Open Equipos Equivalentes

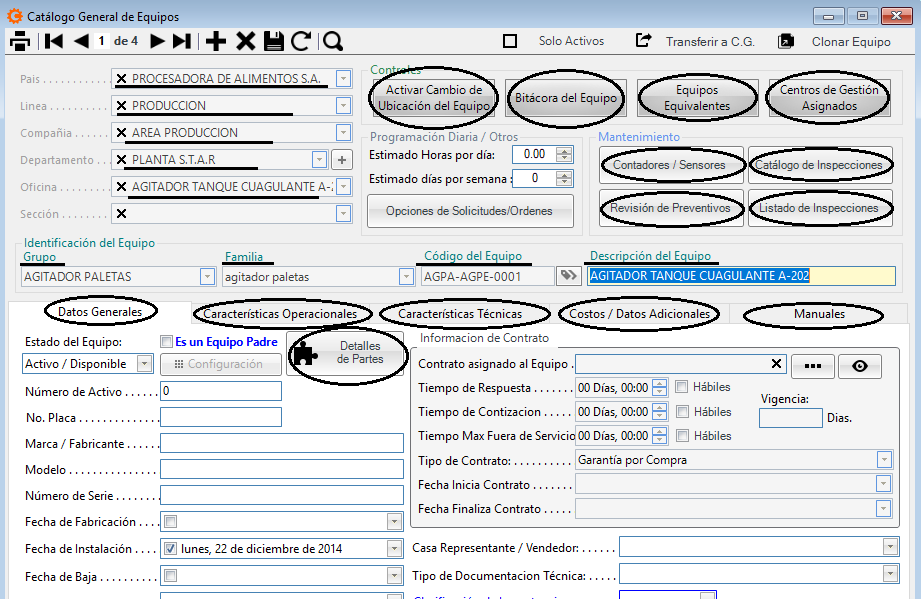pyautogui.click(x=697, y=98)
